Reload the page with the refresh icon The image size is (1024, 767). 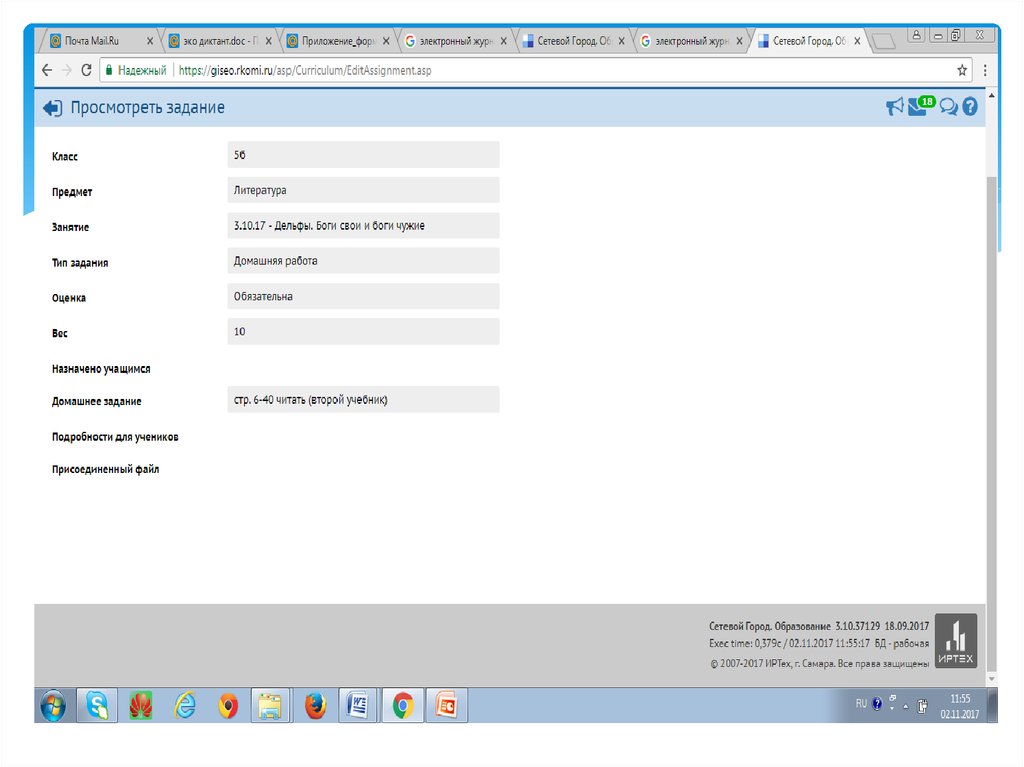click(x=86, y=70)
